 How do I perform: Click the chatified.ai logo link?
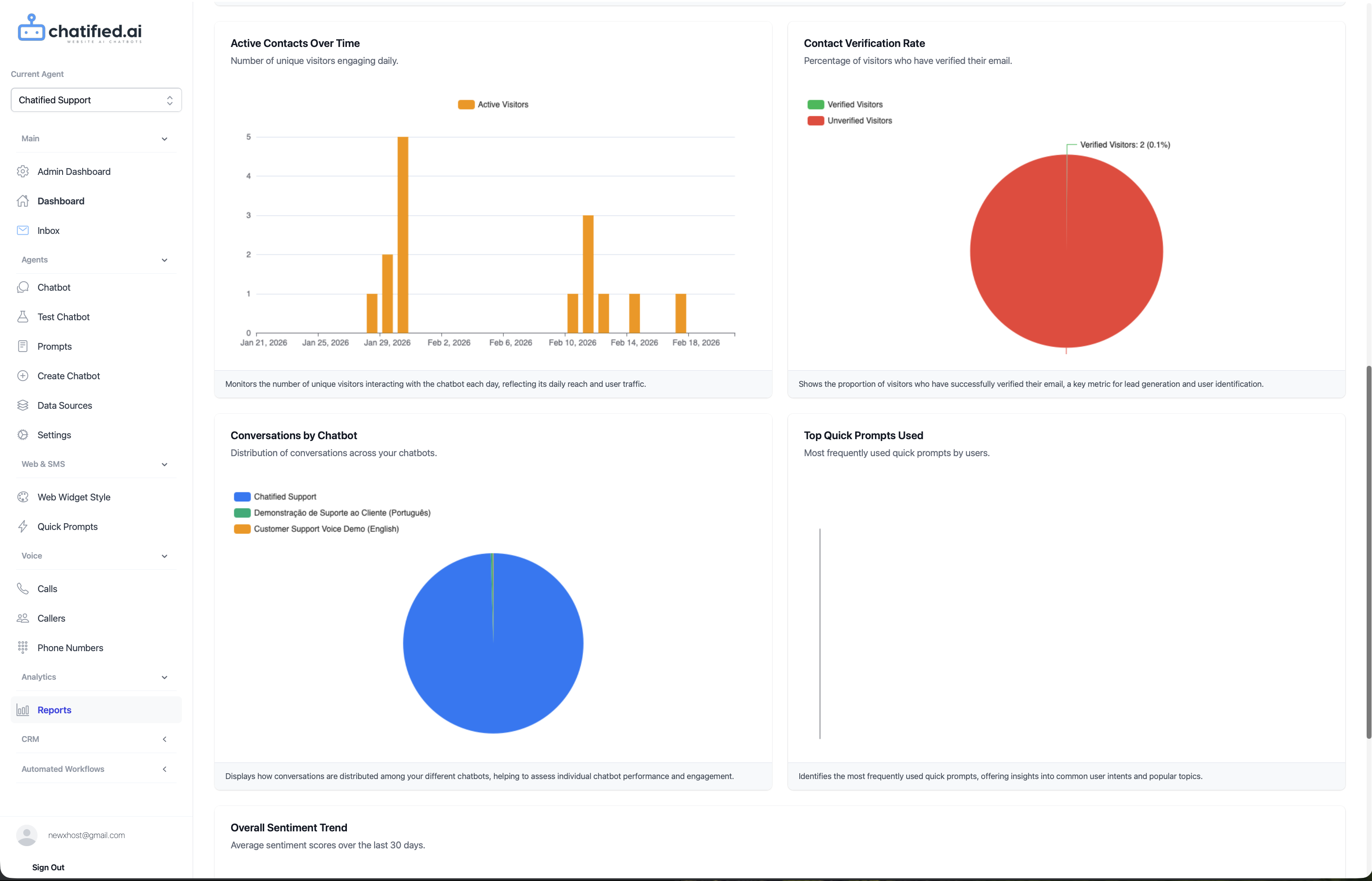[x=80, y=29]
